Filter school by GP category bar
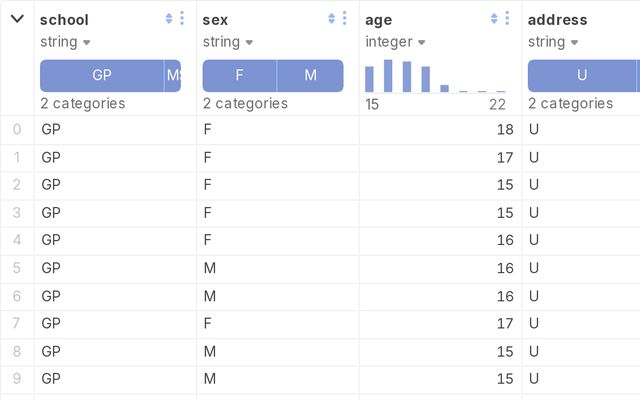This screenshot has width=640, height=400. click(x=102, y=76)
